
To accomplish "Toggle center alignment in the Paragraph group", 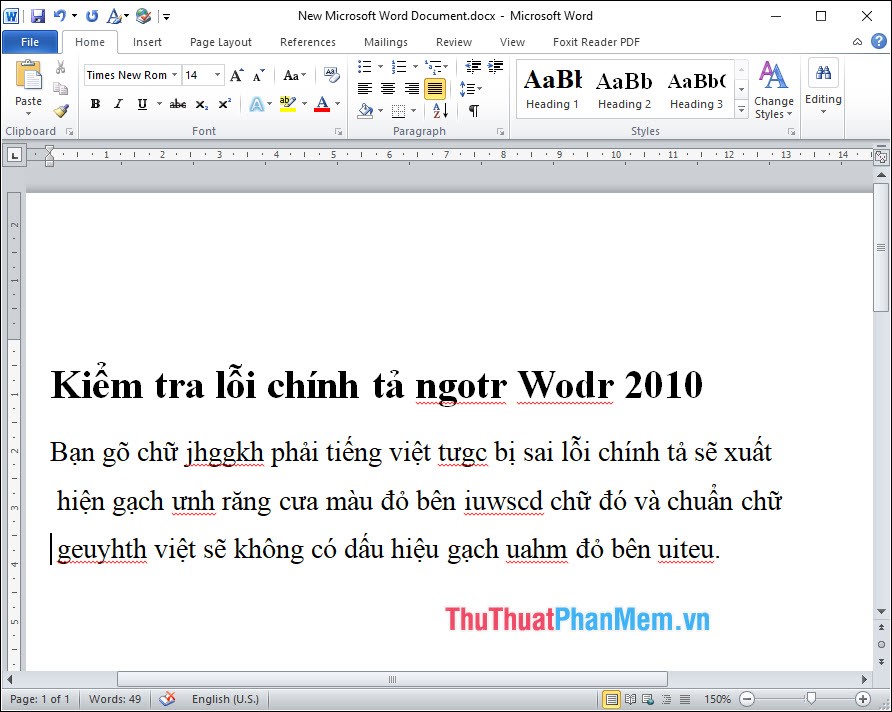I will point(387,87).
